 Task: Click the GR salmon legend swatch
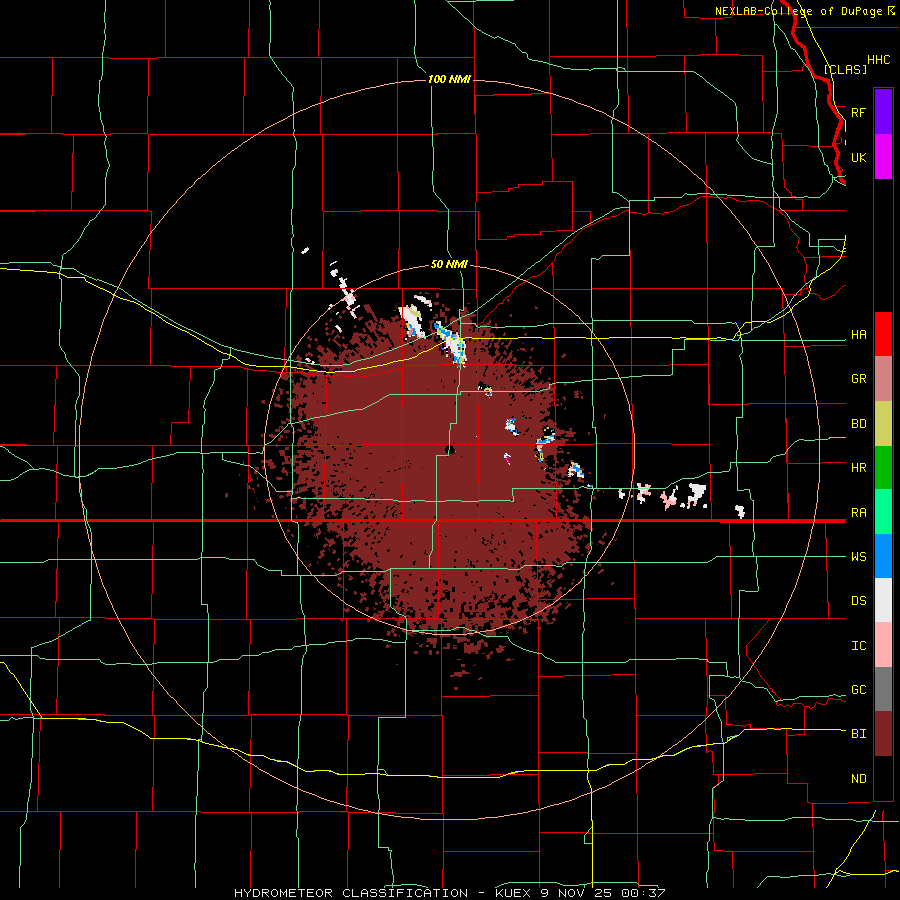pos(883,379)
